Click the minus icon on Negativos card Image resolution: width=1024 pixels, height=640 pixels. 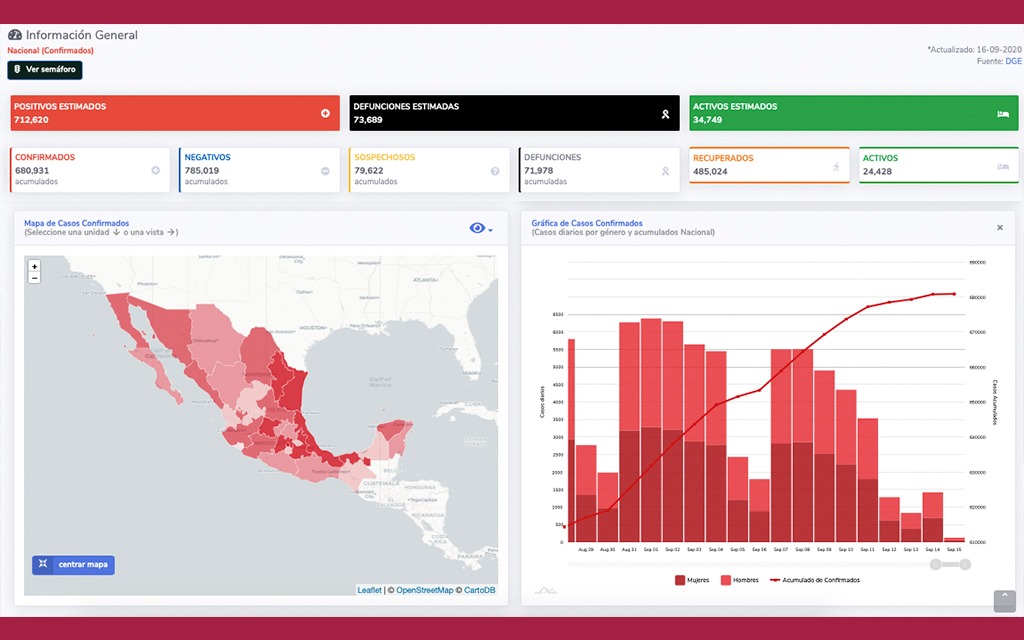click(x=325, y=171)
